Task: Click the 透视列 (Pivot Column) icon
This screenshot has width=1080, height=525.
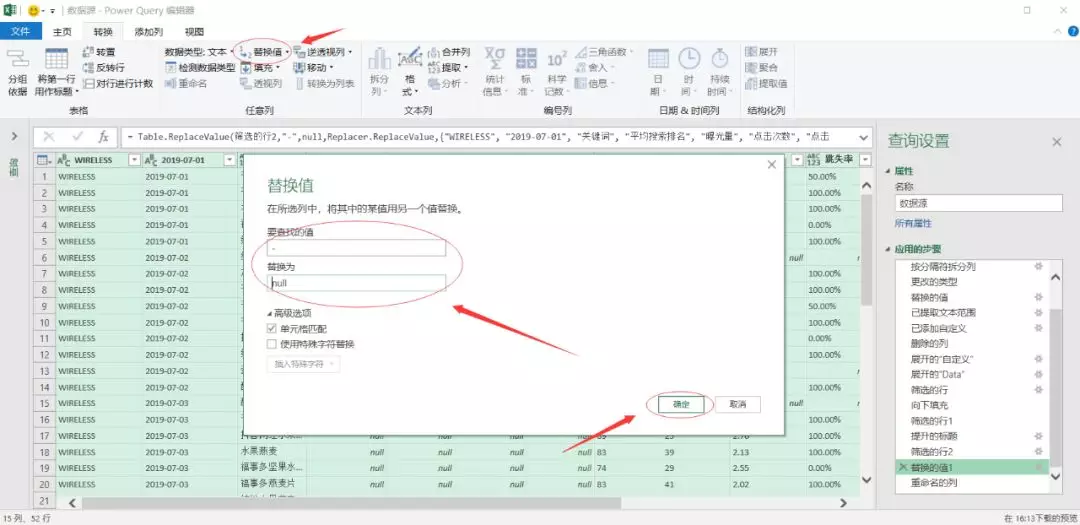Action: (246, 83)
